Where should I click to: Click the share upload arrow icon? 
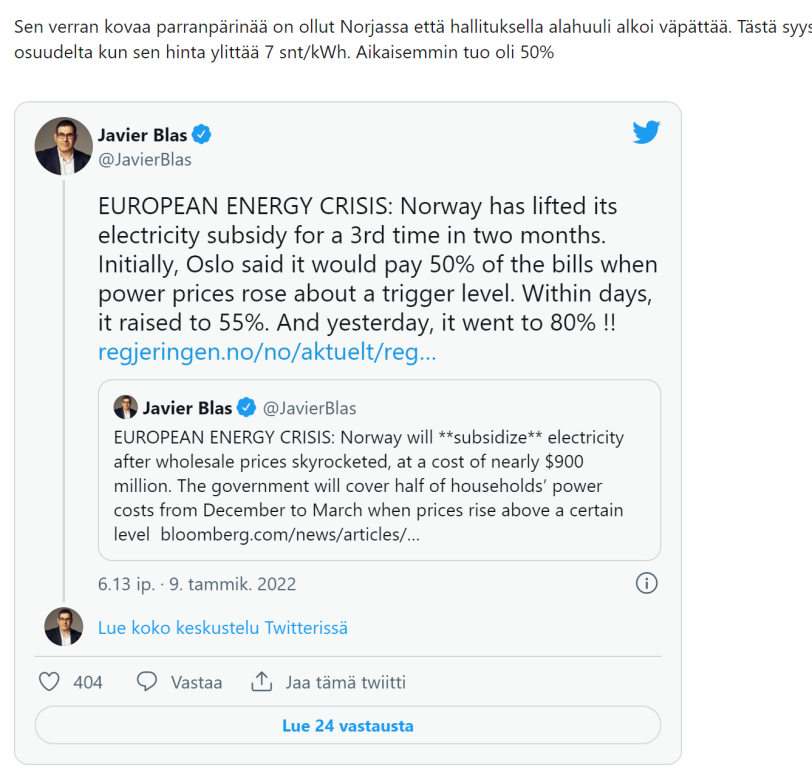coord(262,682)
